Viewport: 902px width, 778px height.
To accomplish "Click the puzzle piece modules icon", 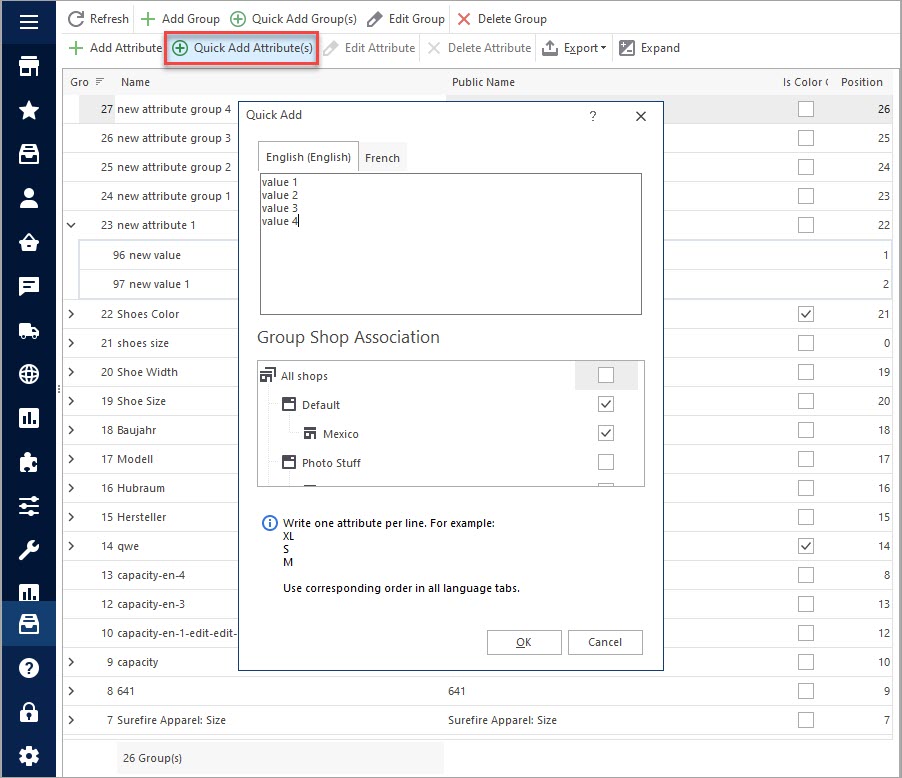I will click(29, 463).
